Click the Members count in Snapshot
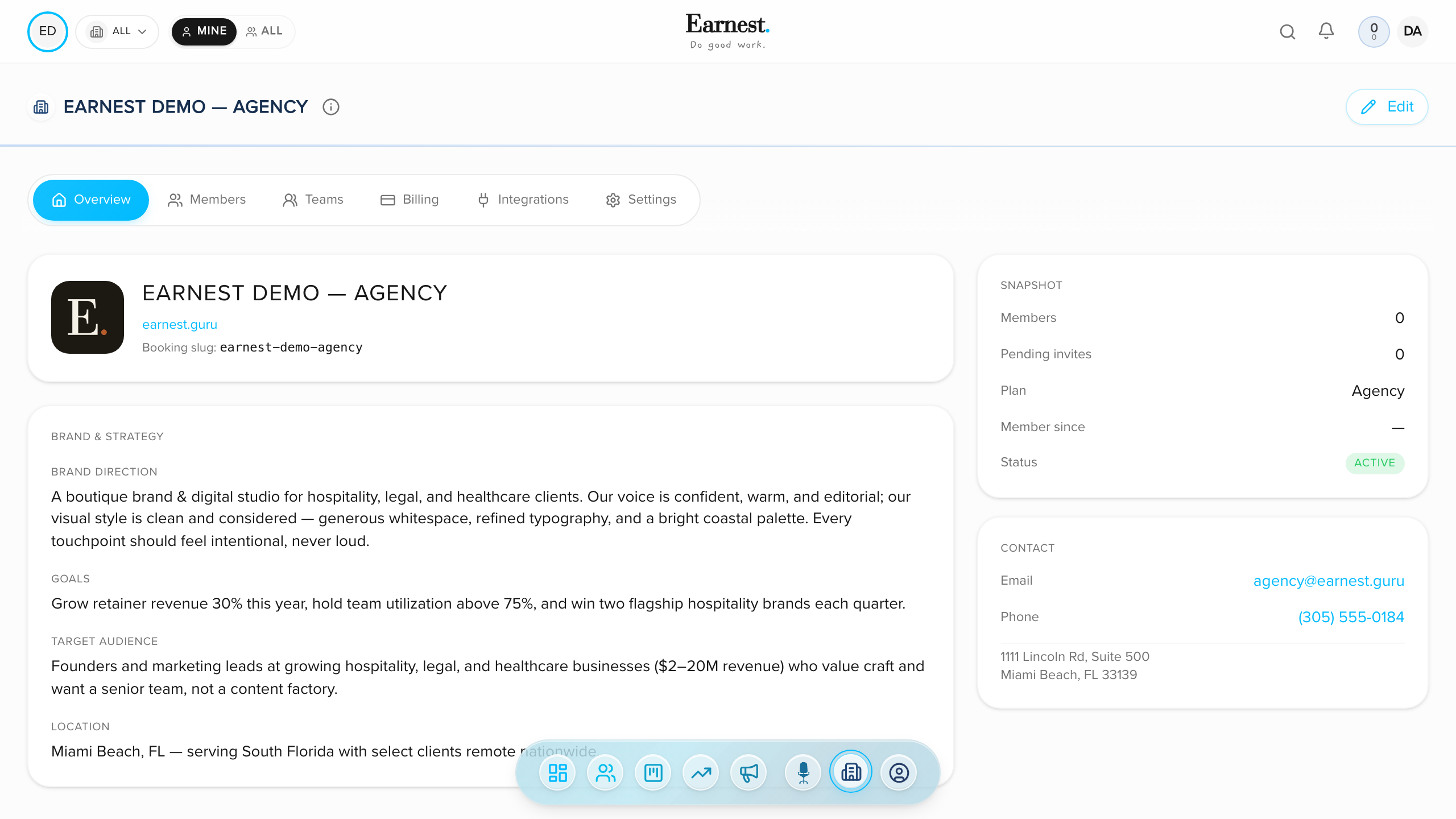 tap(1400, 318)
